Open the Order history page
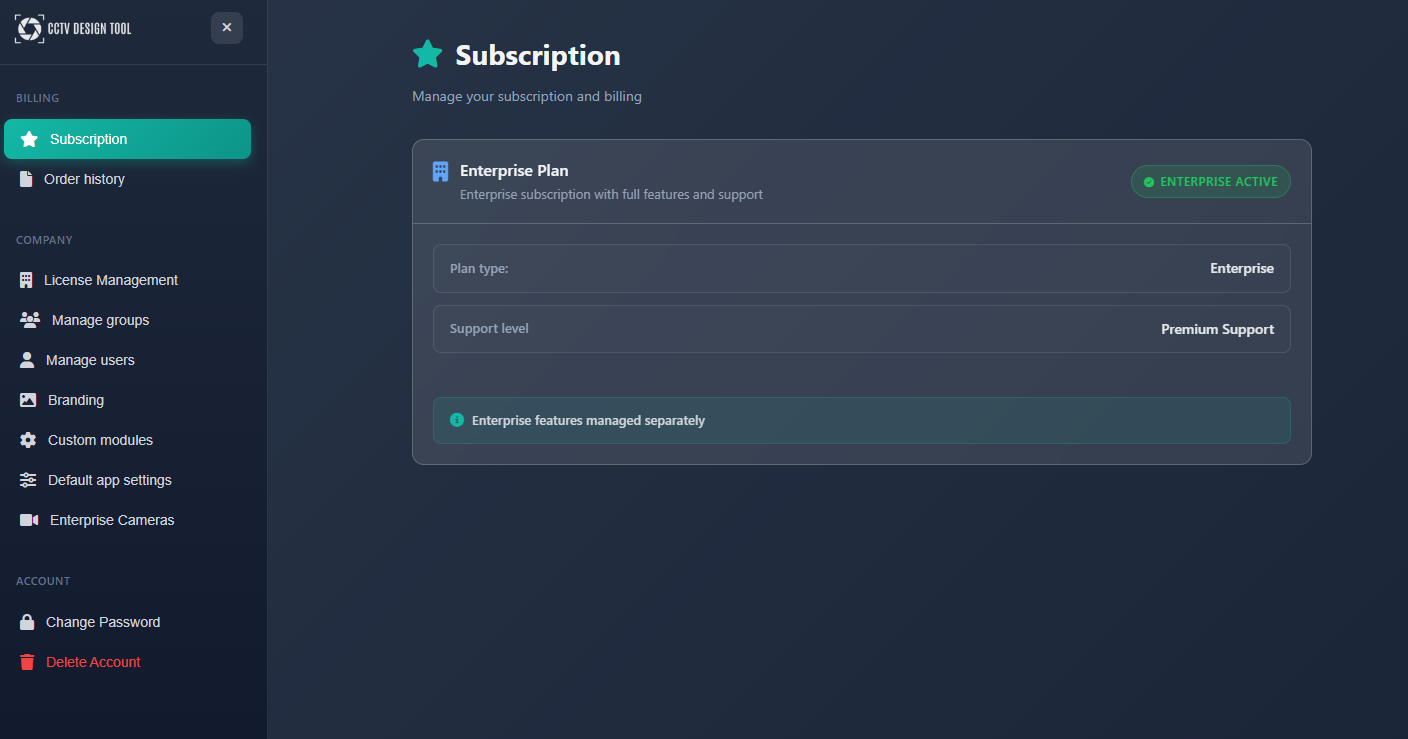 85,179
